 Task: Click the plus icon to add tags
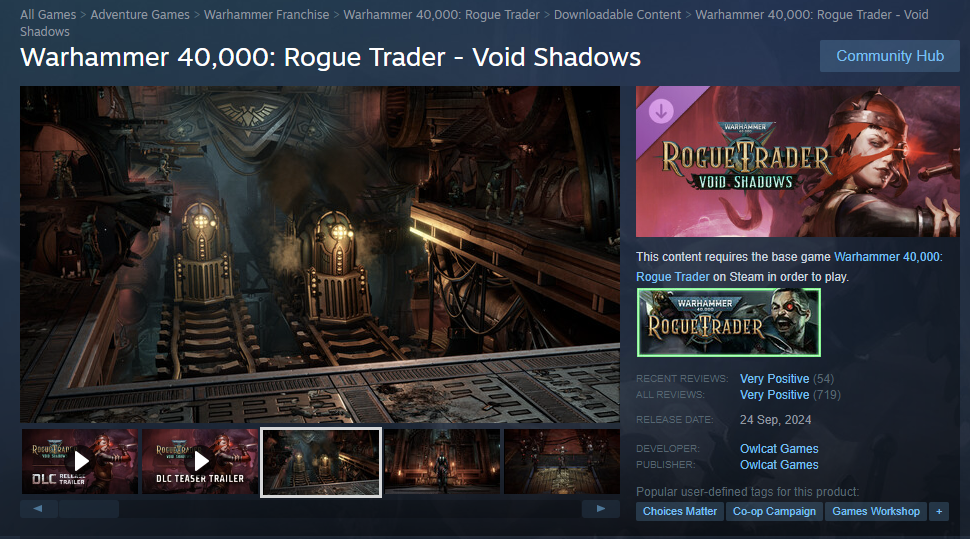pos(939,511)
